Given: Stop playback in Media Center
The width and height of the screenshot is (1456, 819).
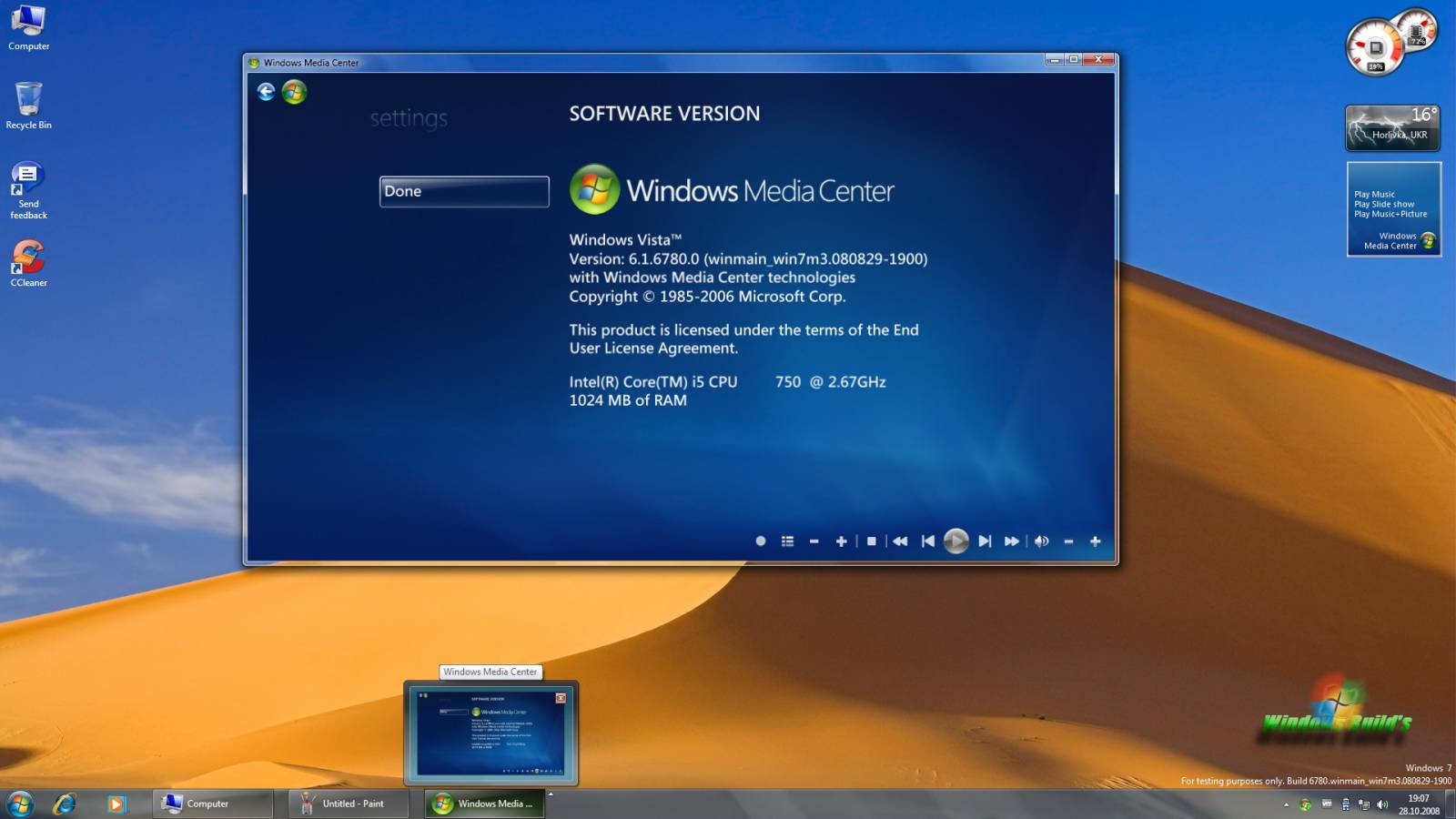Looking at the screenshot, I should coord(872,541).
